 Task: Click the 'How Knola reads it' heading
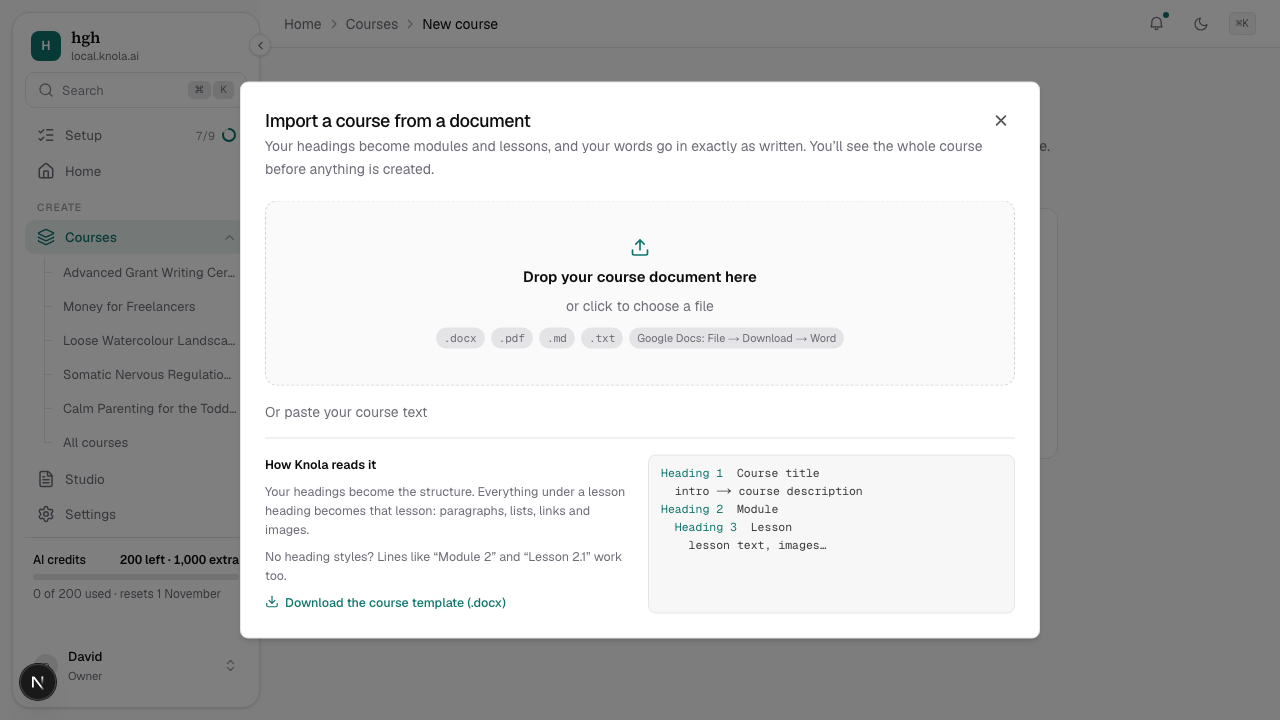321,465
